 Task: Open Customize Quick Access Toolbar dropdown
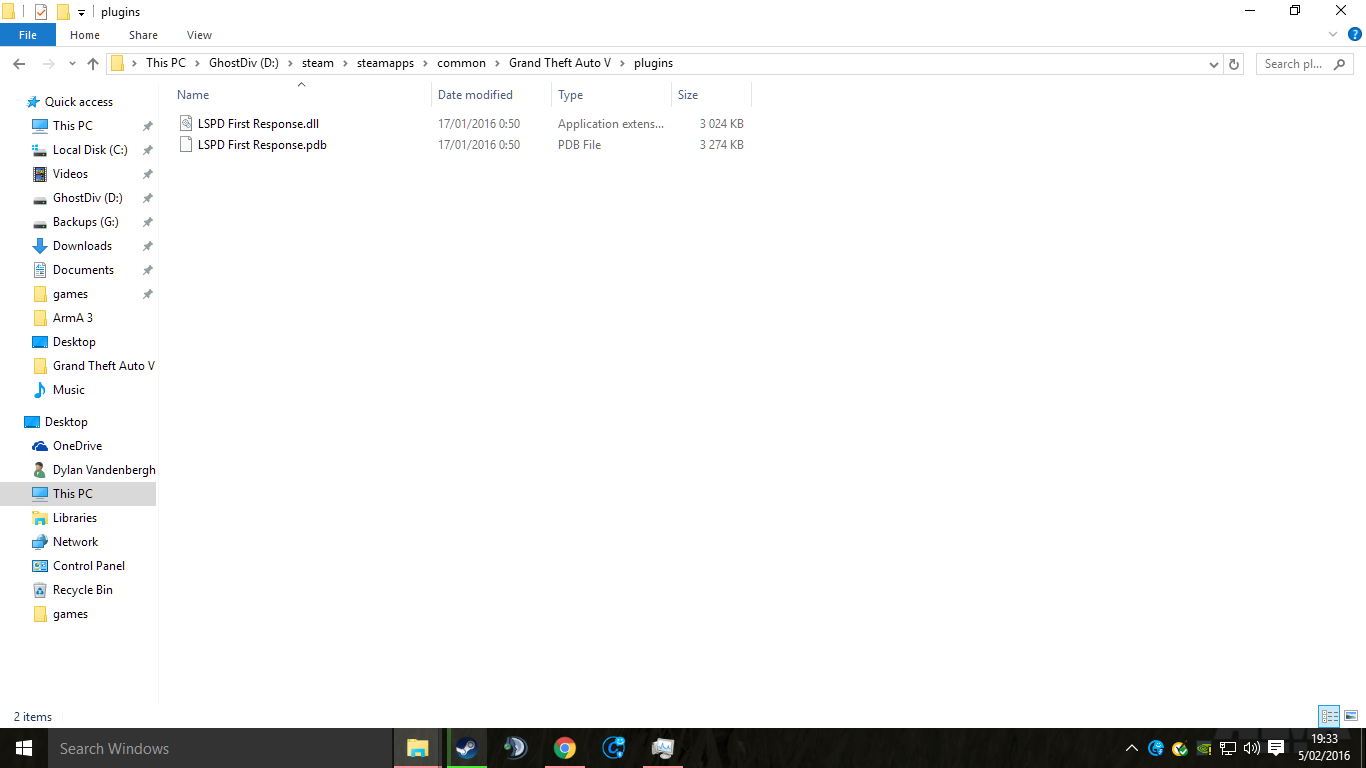(x=82, y=13)
